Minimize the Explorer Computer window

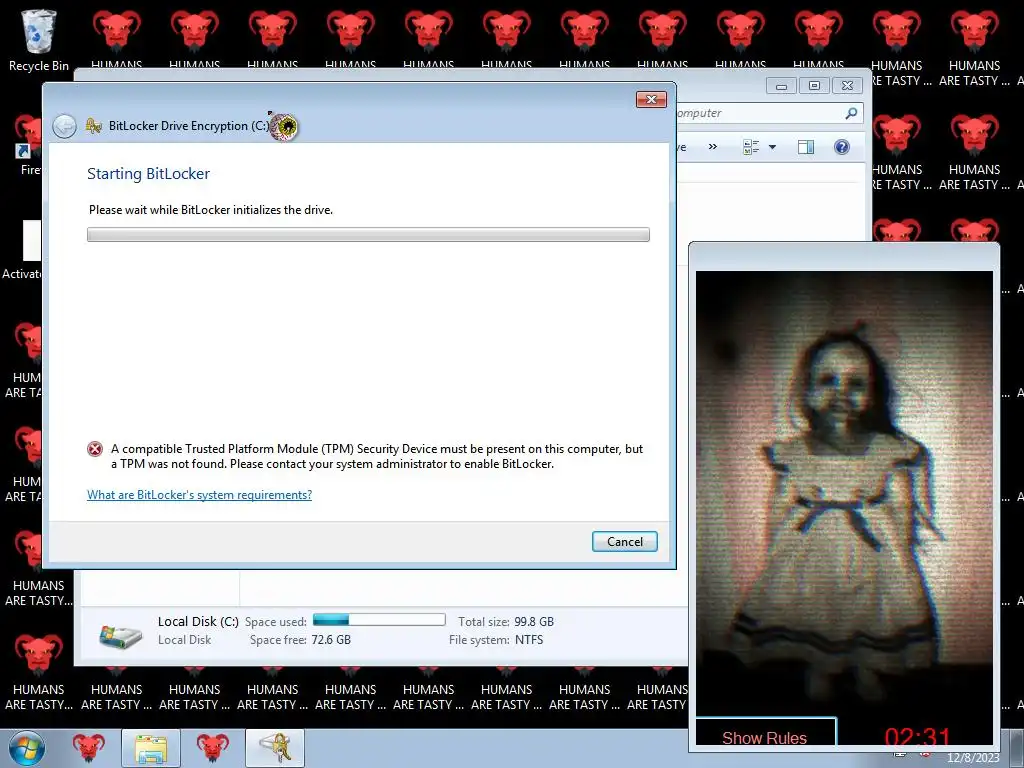(781, 86)
